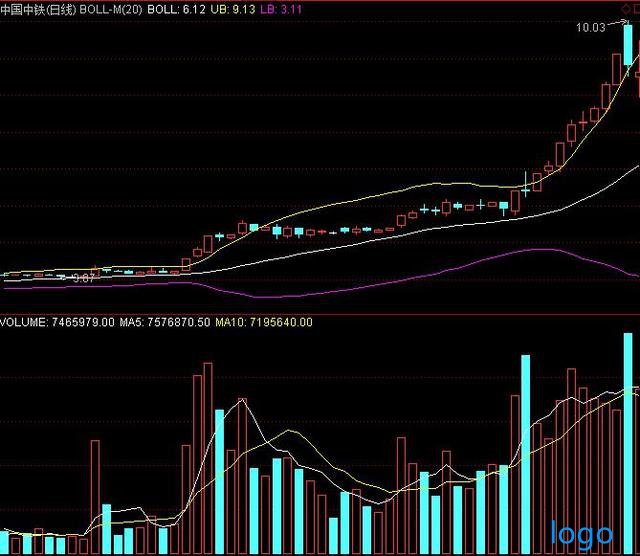Viewport: 640px width, 556px height.
Task: Click the 3.87 low price marker
Action: (x=84, y=279)
